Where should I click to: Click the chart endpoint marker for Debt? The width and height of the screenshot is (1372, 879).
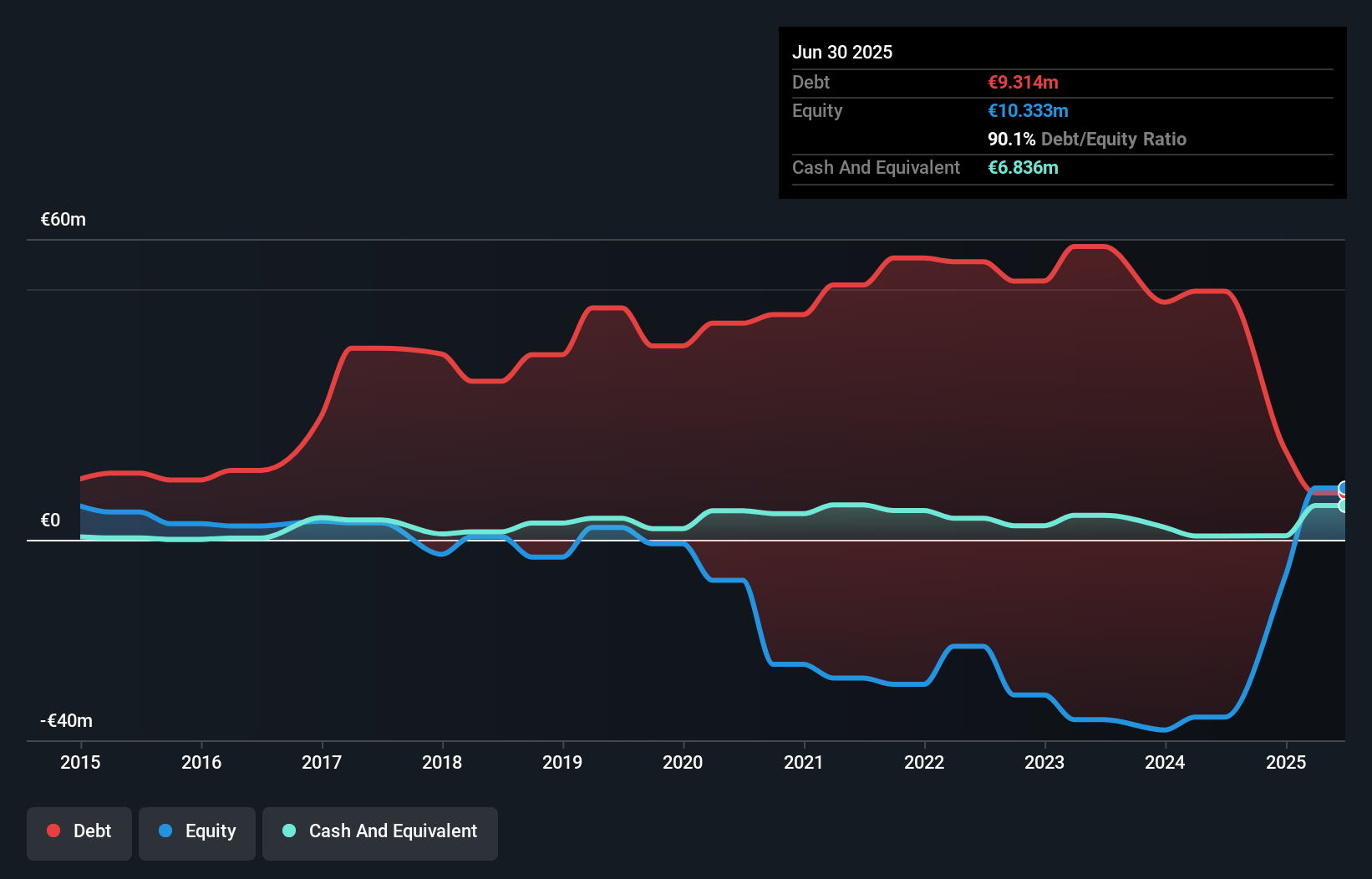1343,494
